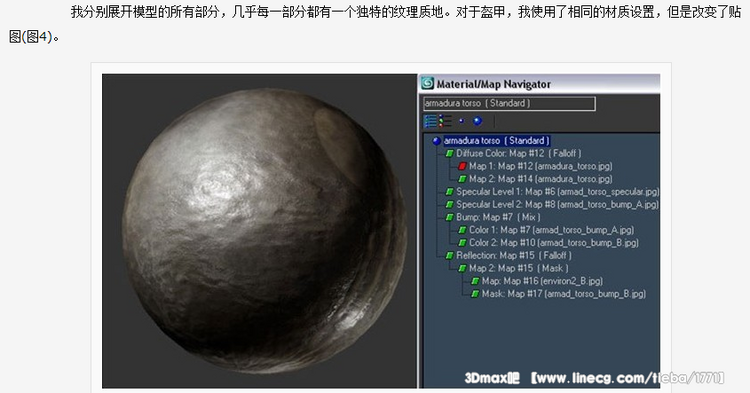Switch to View Large Icons sphere button
This screenshot has width=750, height=393.
(x=477, y=121)
